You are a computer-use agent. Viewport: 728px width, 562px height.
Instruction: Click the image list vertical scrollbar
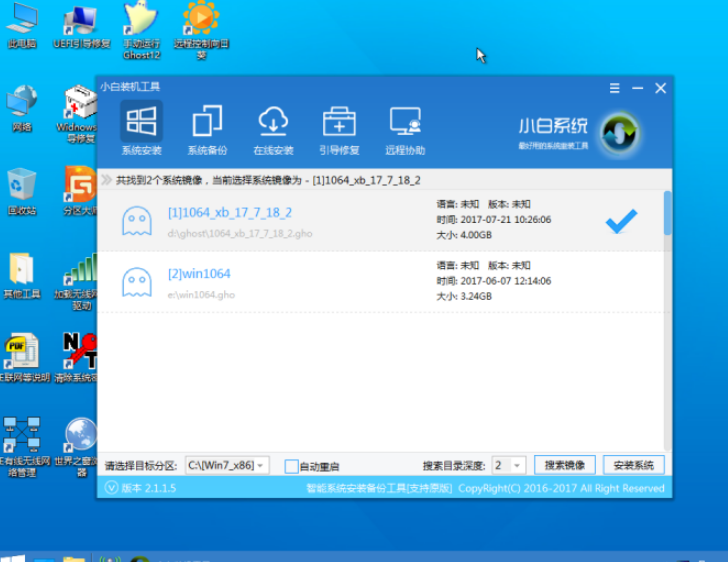(667, 215)
